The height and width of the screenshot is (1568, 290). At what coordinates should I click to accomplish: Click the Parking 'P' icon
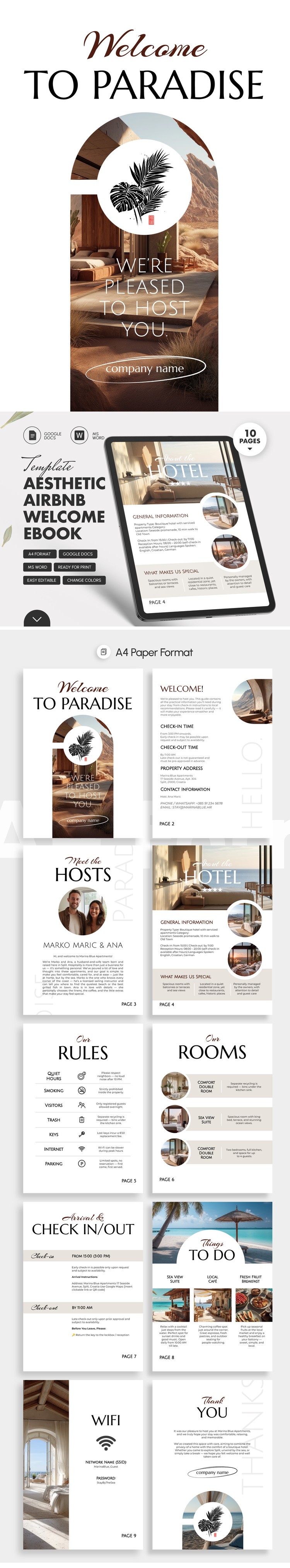pos(82,1163)
